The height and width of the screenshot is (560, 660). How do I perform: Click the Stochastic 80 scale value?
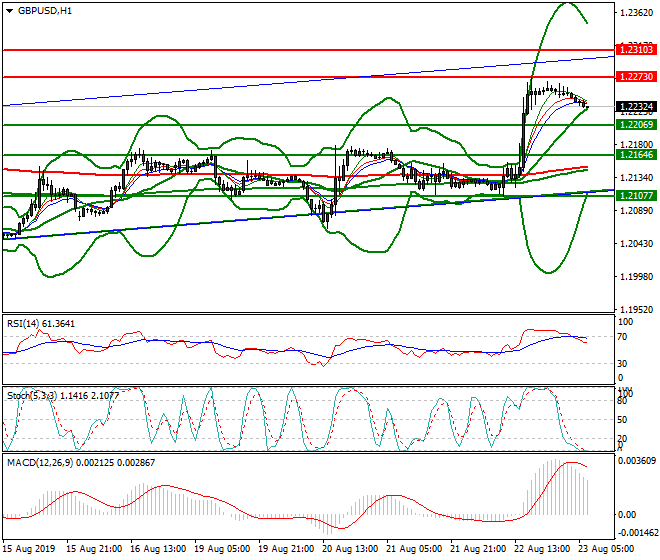pos(622,401)
